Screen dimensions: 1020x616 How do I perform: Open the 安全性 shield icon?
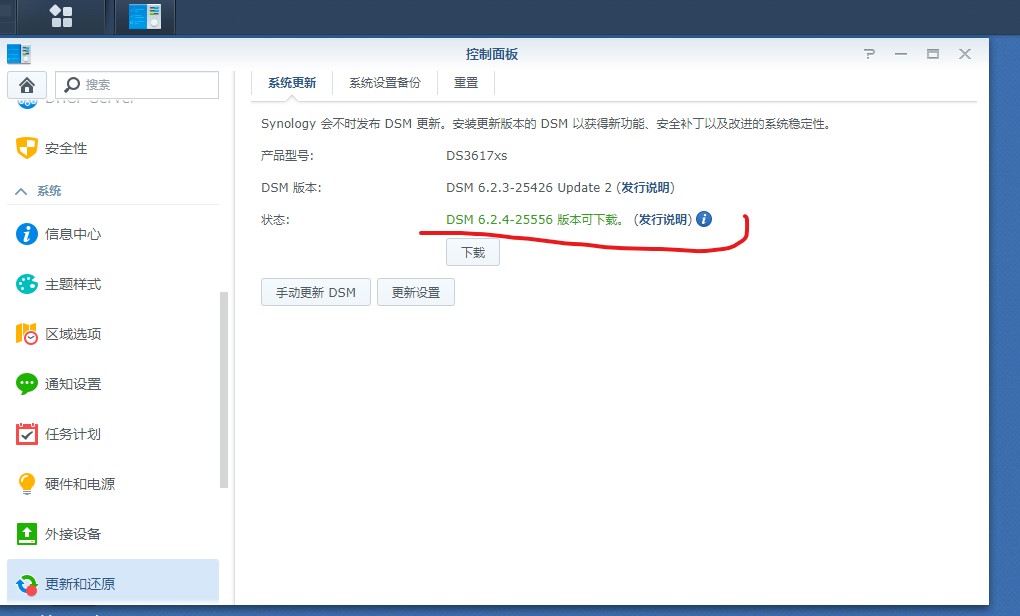pos(27,148)
